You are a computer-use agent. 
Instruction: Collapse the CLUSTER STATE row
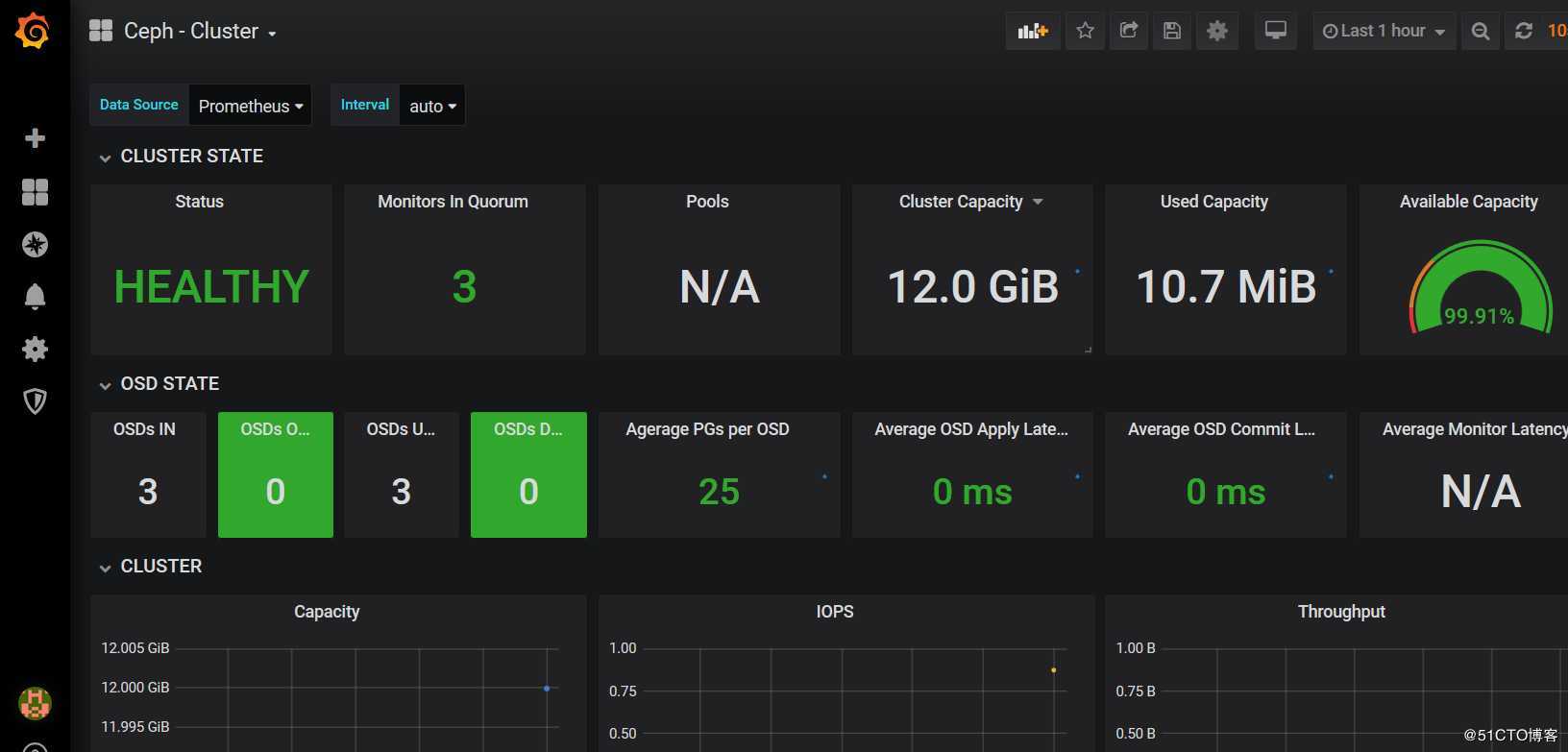(x=181, y=156)
